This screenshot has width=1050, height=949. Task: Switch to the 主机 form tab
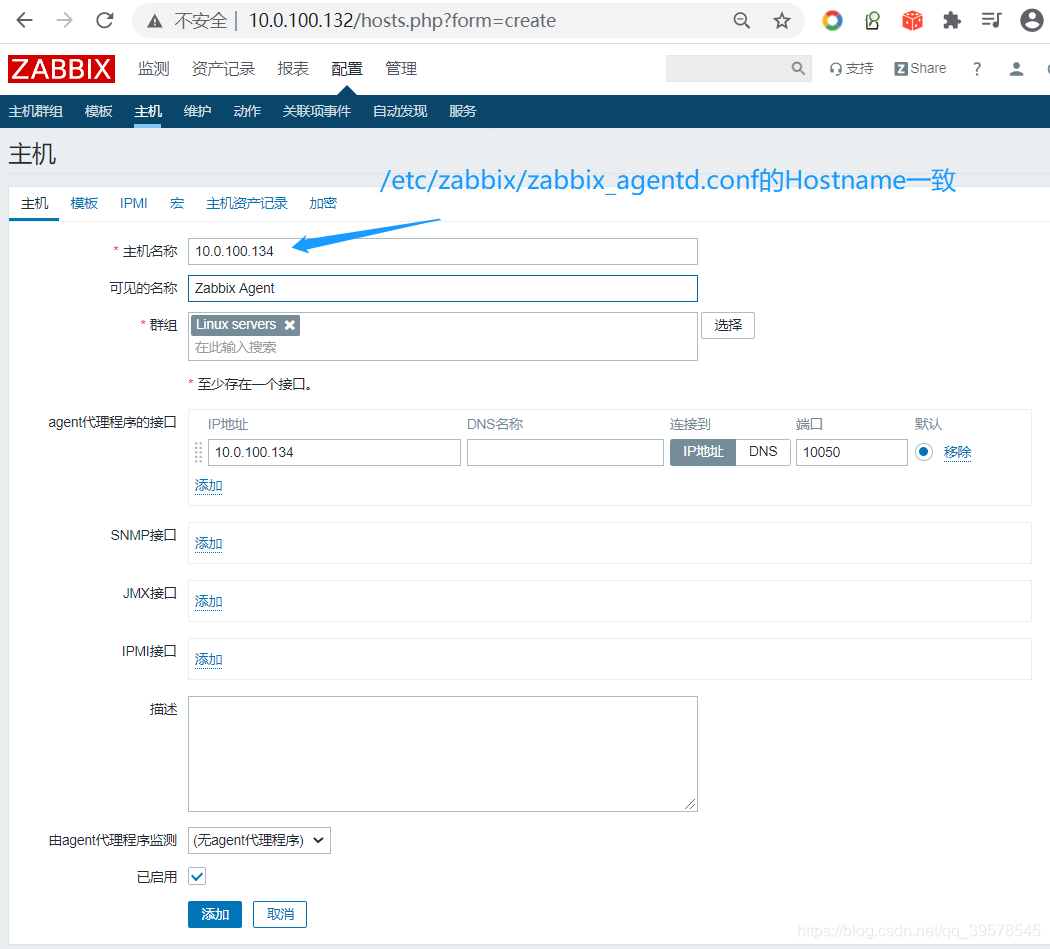pos(34,203)
